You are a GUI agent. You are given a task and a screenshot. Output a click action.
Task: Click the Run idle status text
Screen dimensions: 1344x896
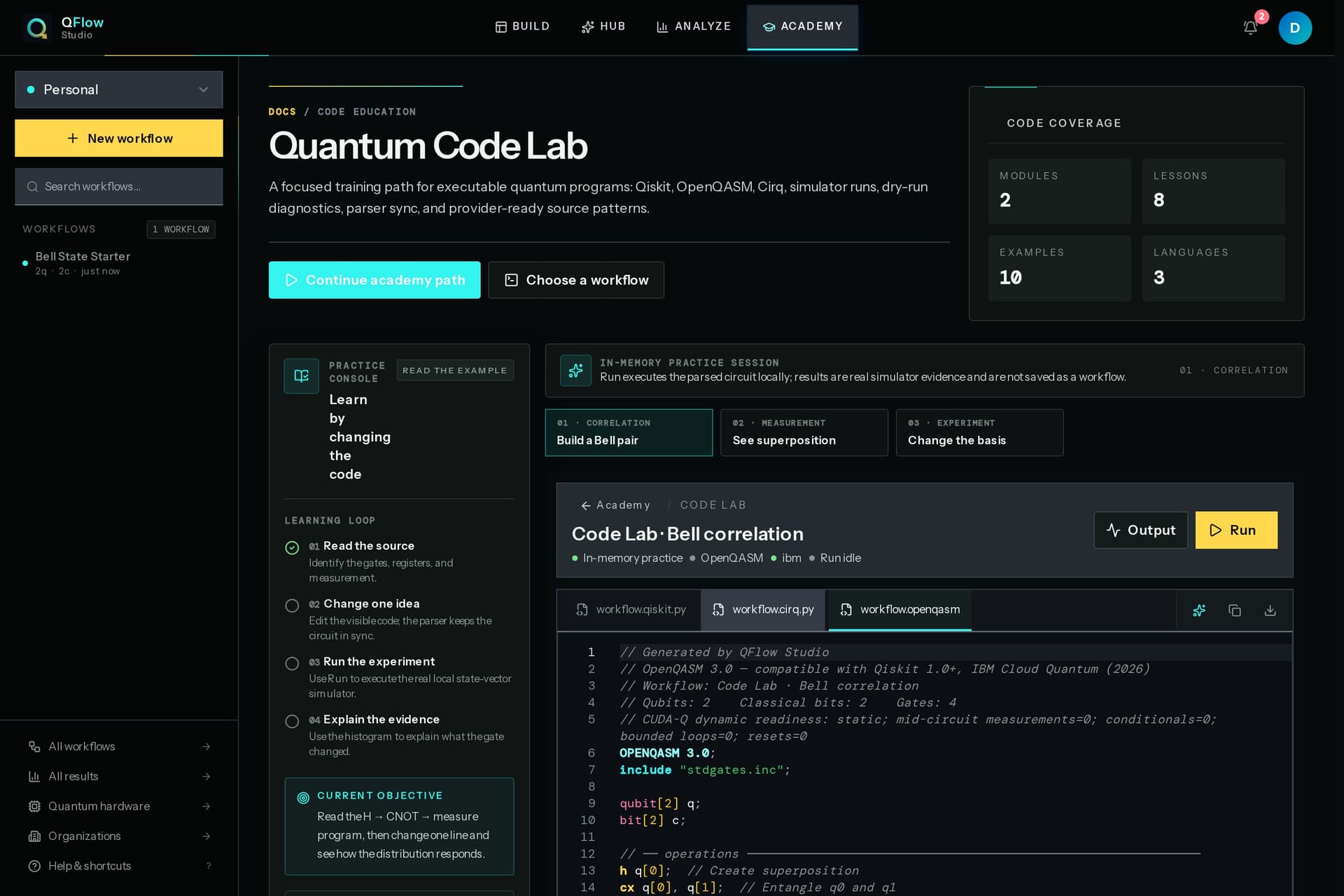(840, 558)
